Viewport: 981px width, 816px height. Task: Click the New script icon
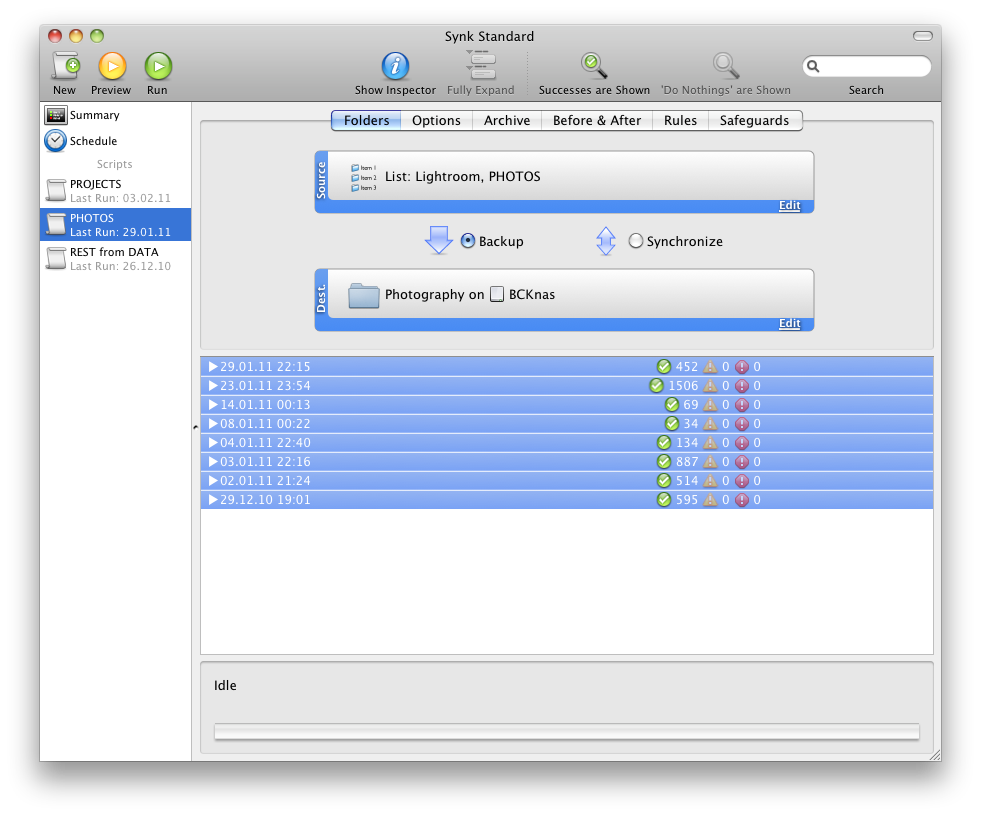pos(66,66)
